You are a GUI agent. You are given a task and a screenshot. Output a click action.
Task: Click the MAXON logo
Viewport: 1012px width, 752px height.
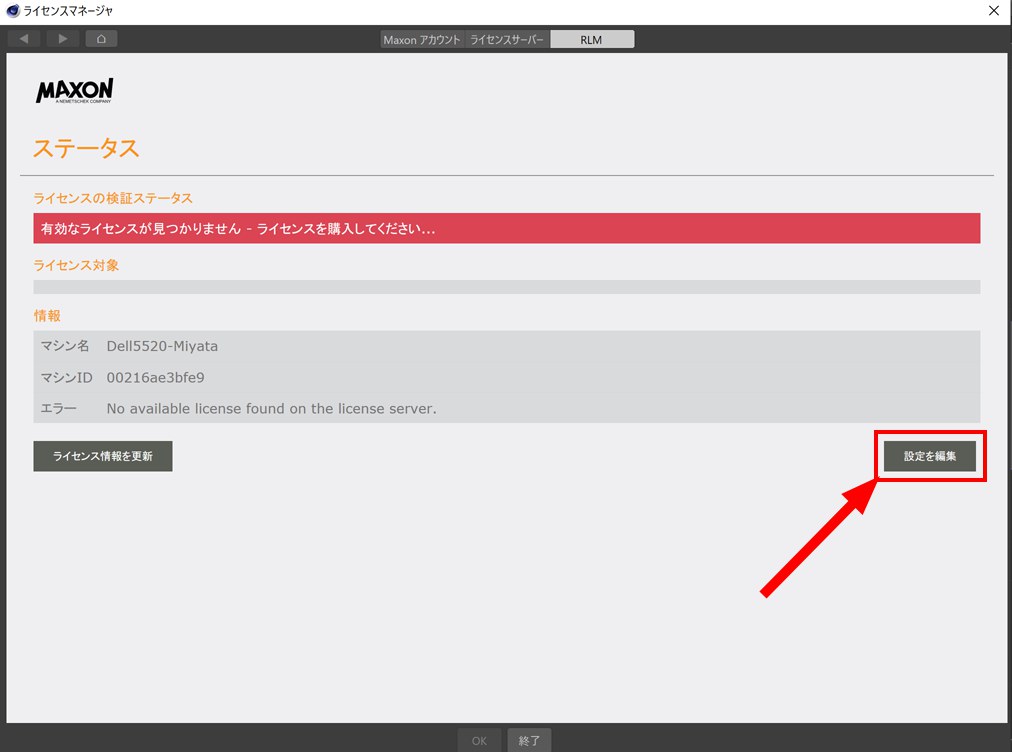pos(75,91)
